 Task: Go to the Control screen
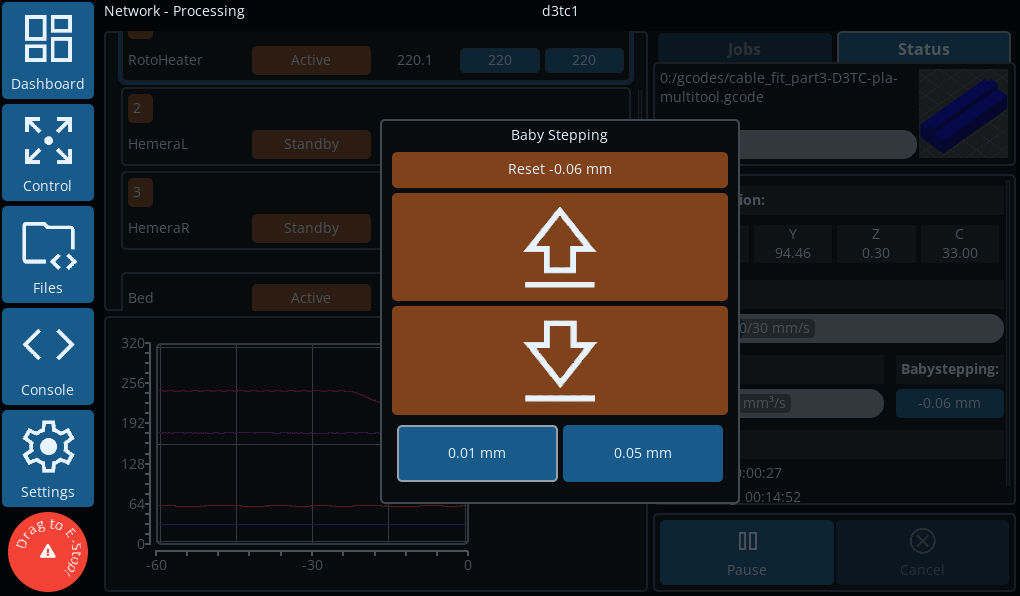pos(48,154)
